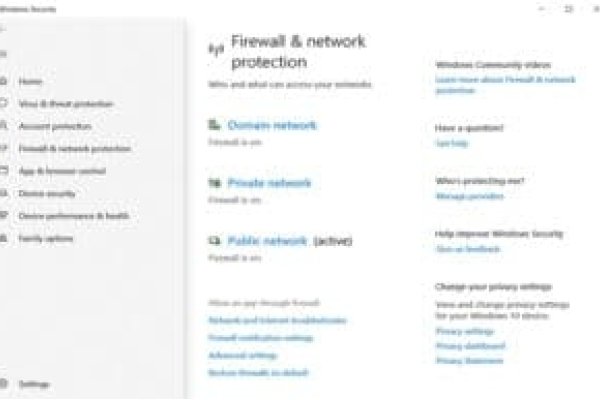Click the App & browser control icon

[4, 171]
